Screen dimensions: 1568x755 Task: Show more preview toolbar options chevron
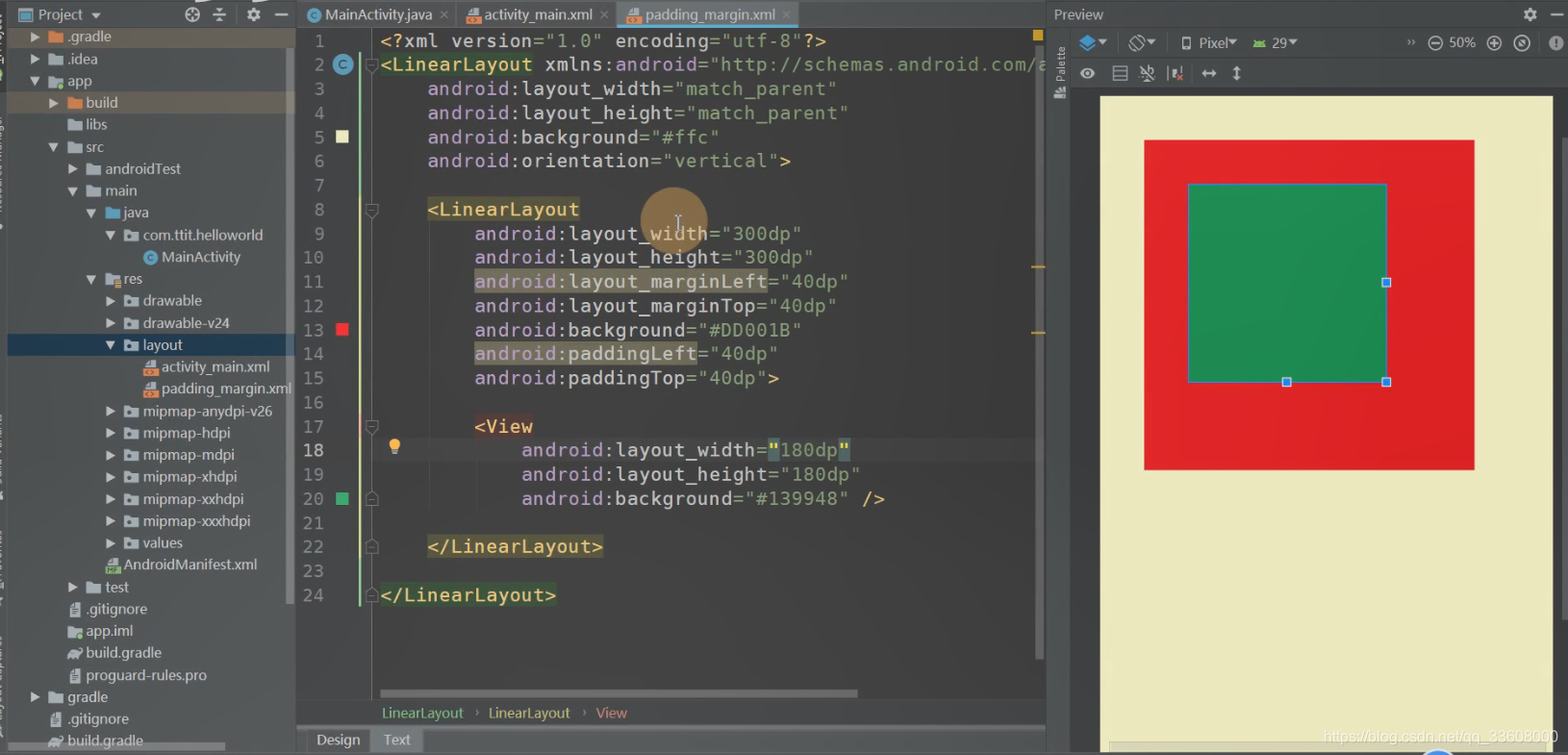point(1411,42)
